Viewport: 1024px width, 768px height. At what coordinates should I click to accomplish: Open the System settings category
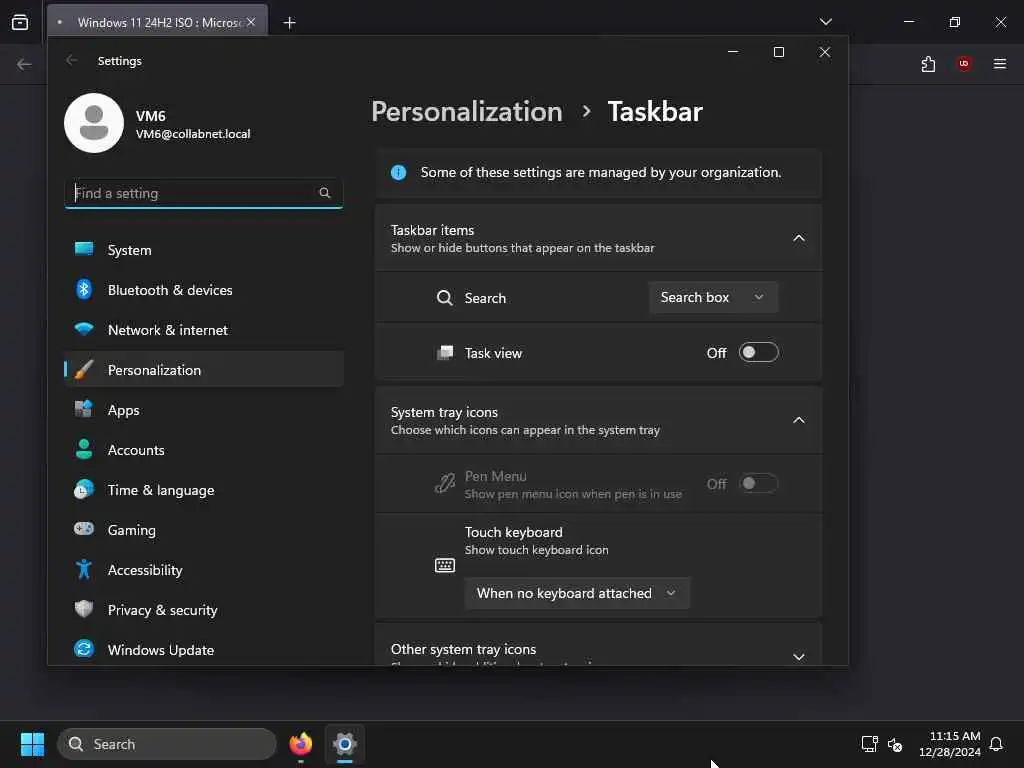204,250
